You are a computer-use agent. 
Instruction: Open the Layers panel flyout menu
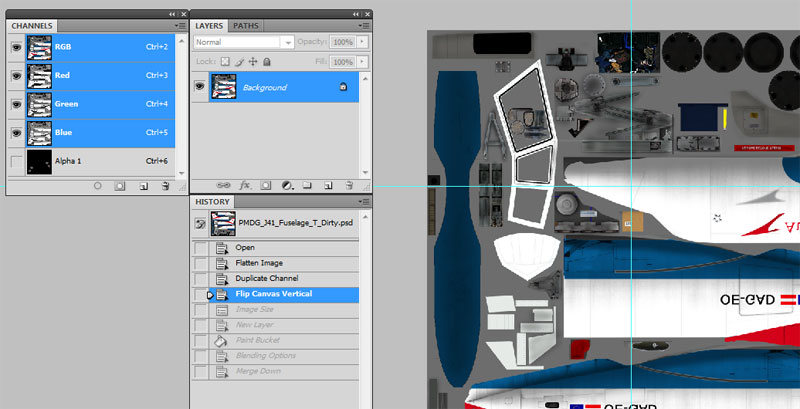click(x=364, y=25)
